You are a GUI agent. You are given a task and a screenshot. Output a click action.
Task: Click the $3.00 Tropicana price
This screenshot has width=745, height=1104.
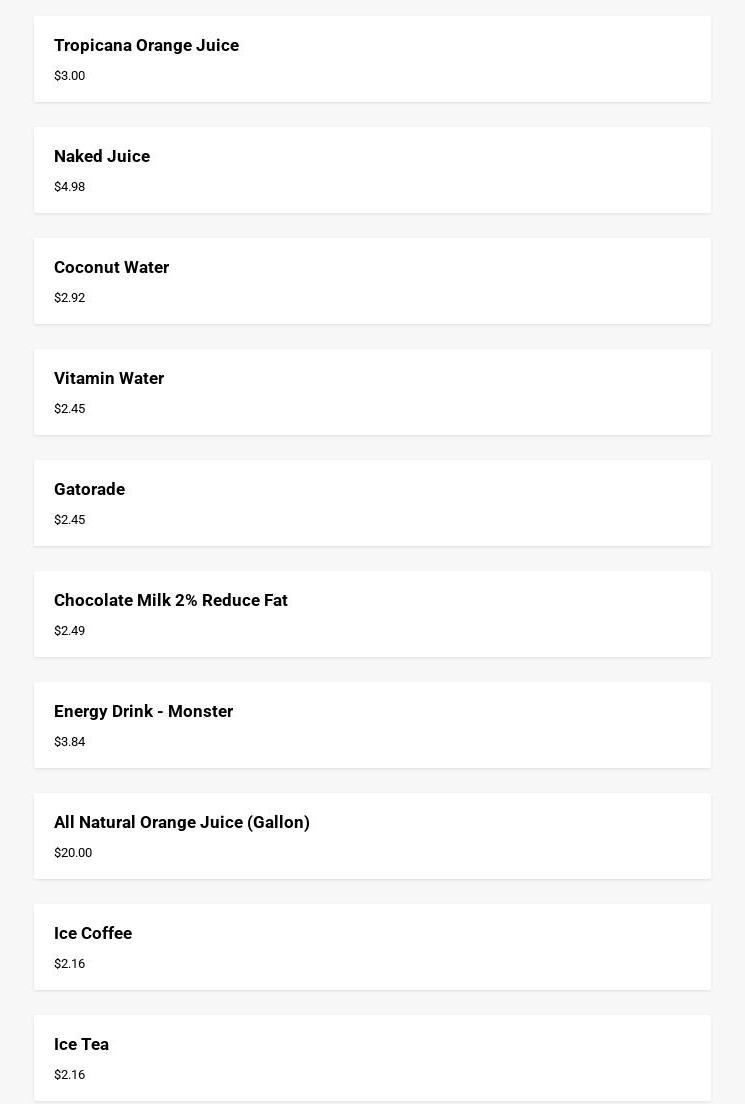tap(70, 76)
